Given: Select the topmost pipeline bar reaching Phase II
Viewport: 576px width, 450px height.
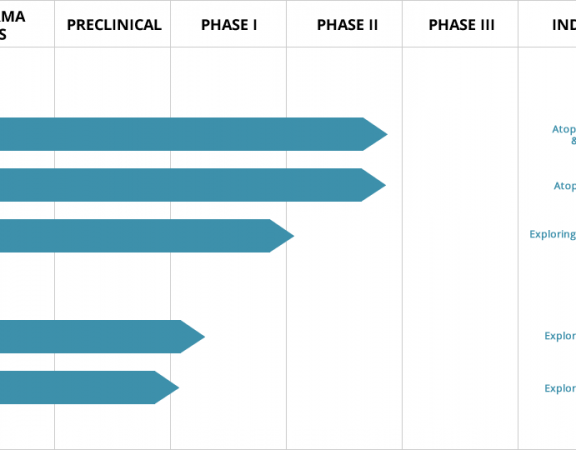Looking at the screenshot, I should 194,134.
